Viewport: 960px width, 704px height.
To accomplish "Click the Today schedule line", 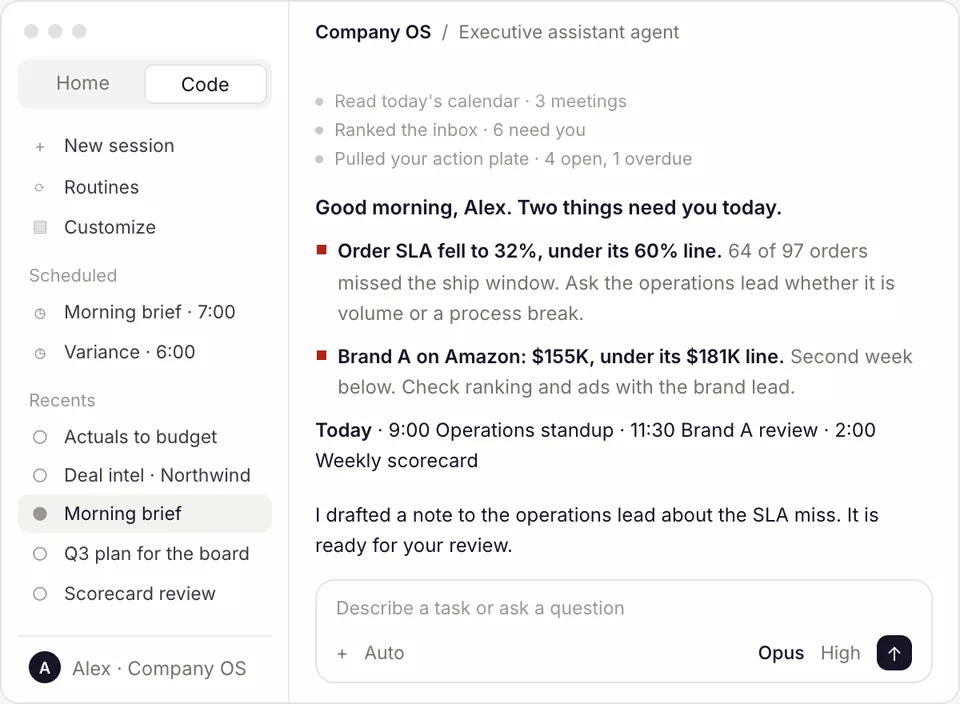I will point(596,445).
